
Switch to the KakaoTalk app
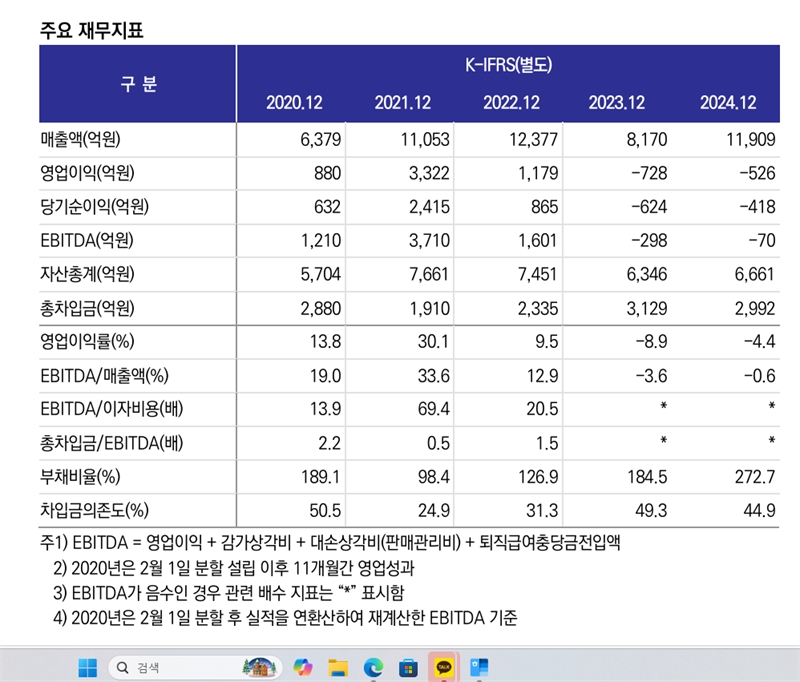point(441,666)
